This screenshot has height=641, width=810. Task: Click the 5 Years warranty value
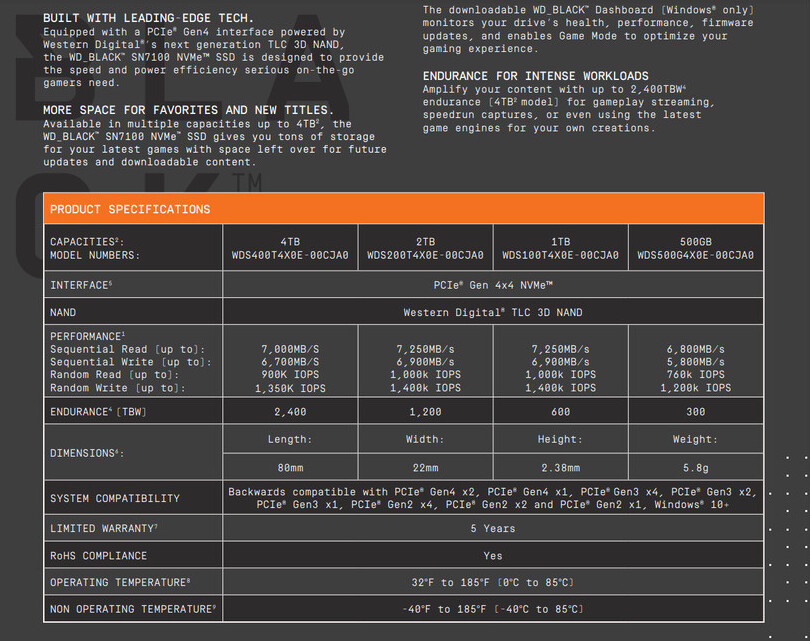pyautogui.click(x=493, y=528)
